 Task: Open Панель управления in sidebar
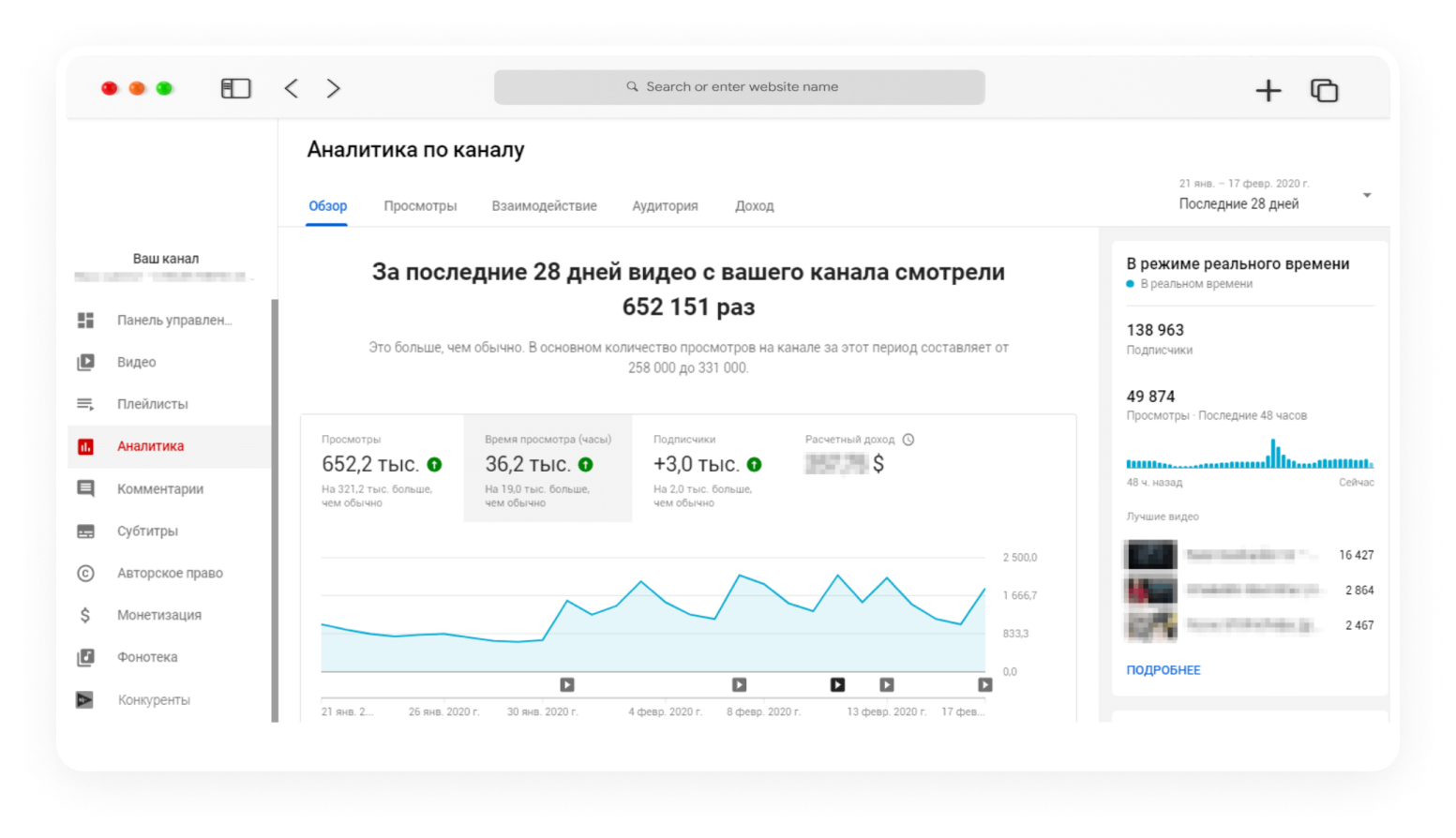[x=169, y=321]
